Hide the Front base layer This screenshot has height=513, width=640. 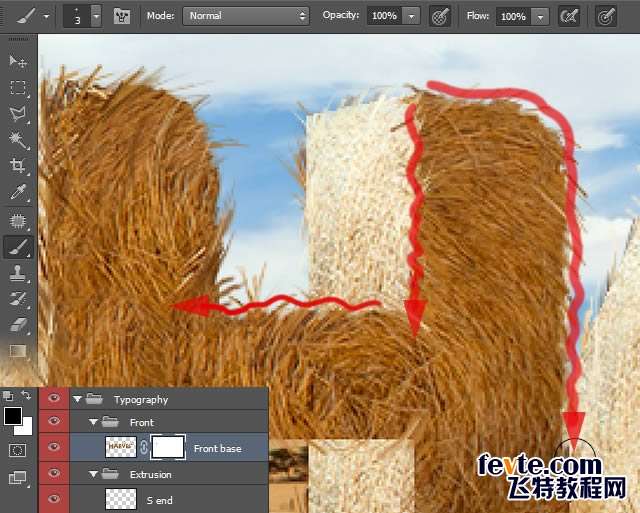(x=54, y=447)
